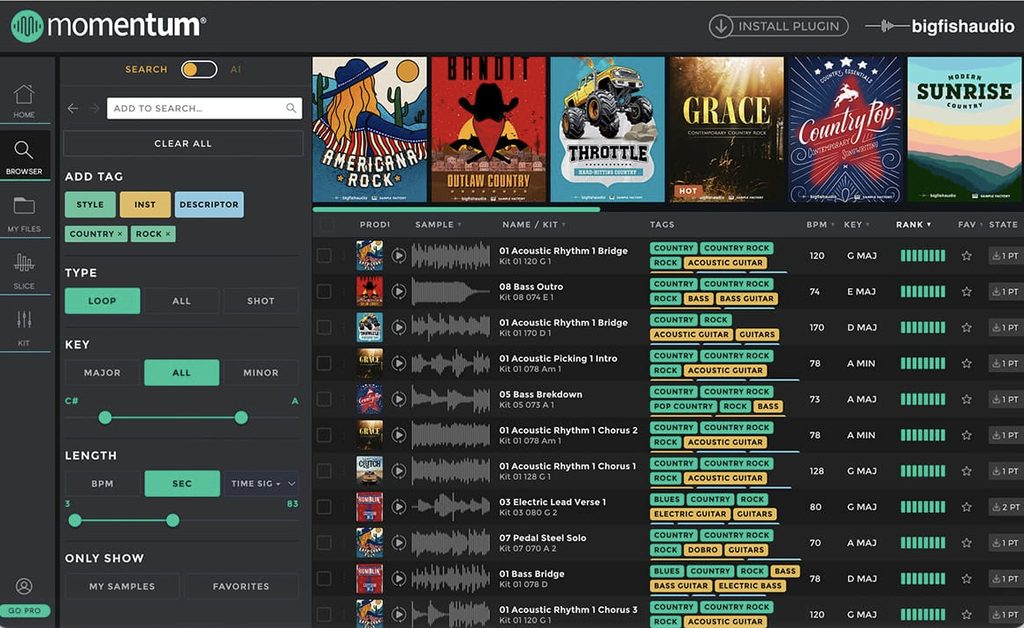Open the Browser section in sidebar
This screenshot has width=1024, height=628.
coord(24,157)
